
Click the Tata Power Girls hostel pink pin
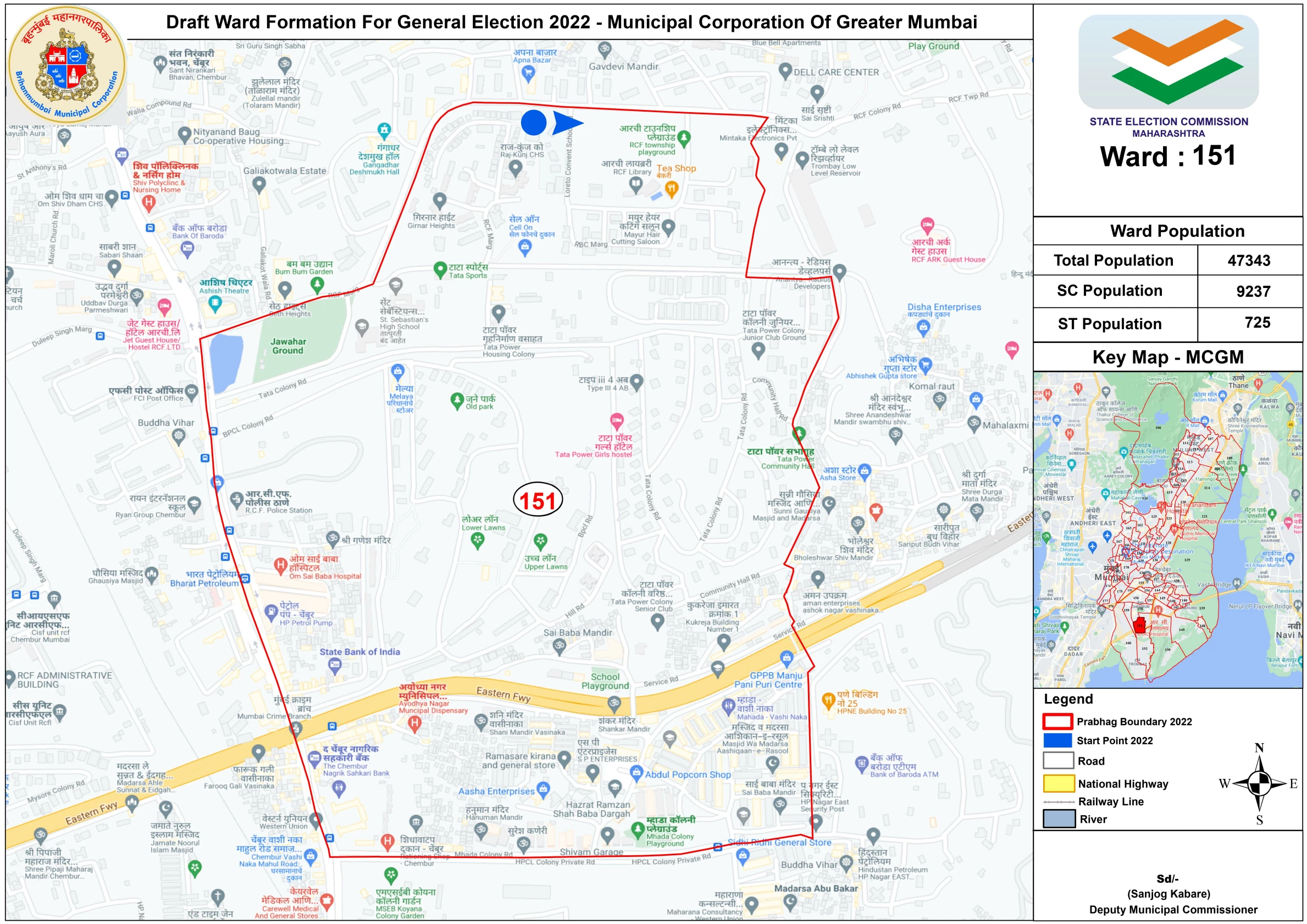617,421
